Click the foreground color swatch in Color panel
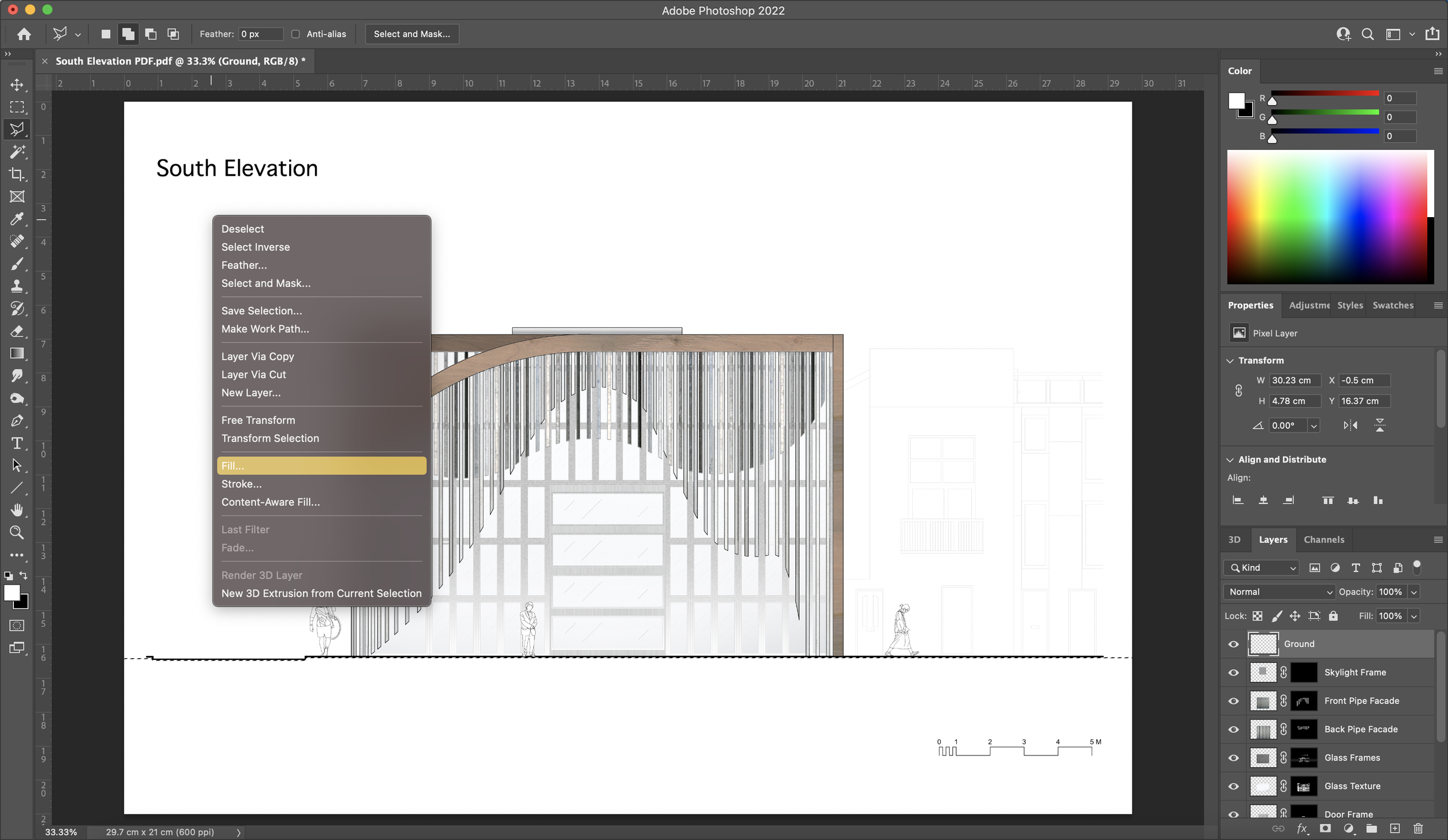 click(1236, 101)
